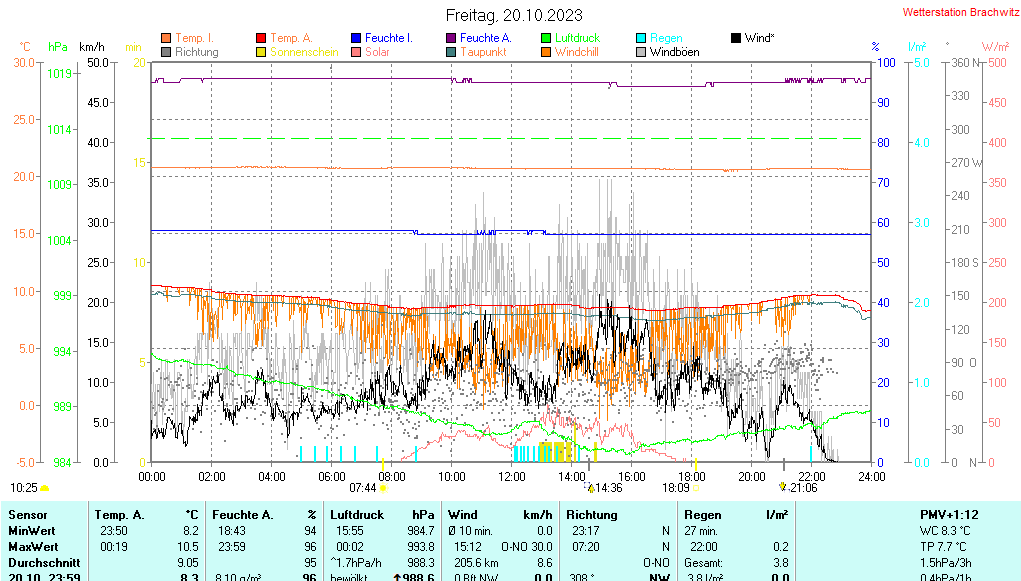Click the Freitag, 20.10.2023 date heading

[514, 15]
